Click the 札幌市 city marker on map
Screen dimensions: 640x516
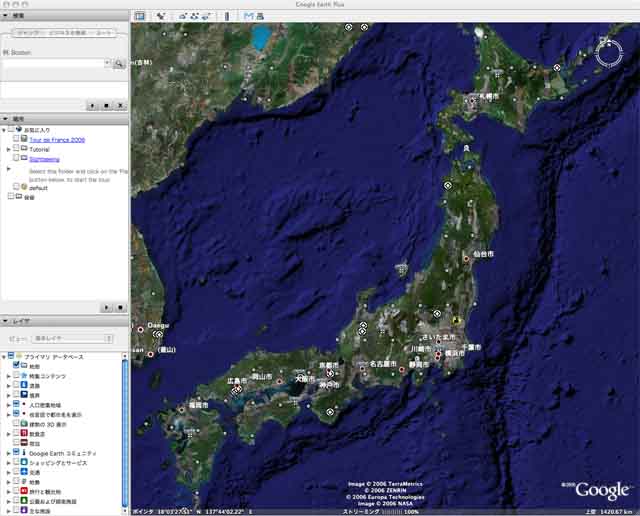pyautogui.click(x=473, y=99)
